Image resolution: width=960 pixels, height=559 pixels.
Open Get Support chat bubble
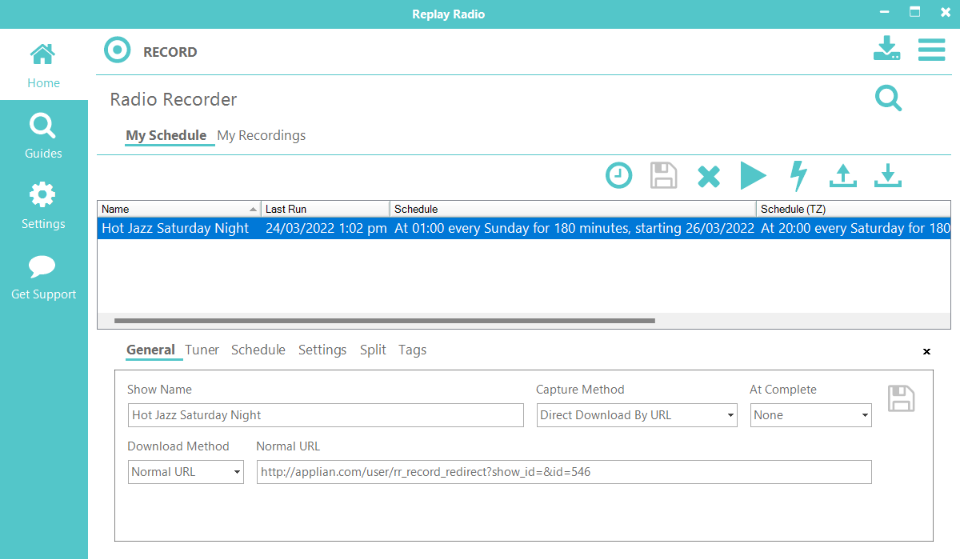(43, 277)
